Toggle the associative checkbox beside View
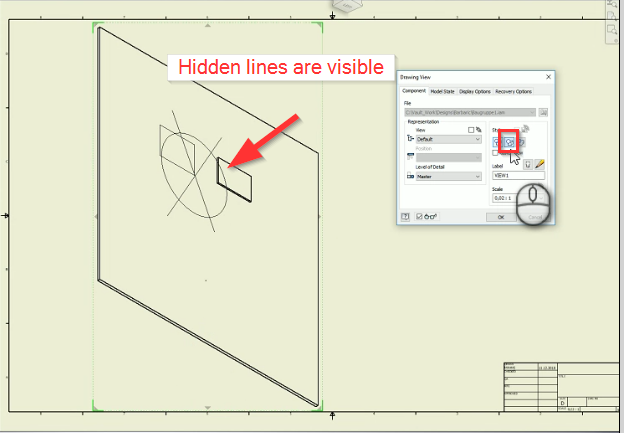The height and width of the screenshot is (433, 624). (471, 130)
